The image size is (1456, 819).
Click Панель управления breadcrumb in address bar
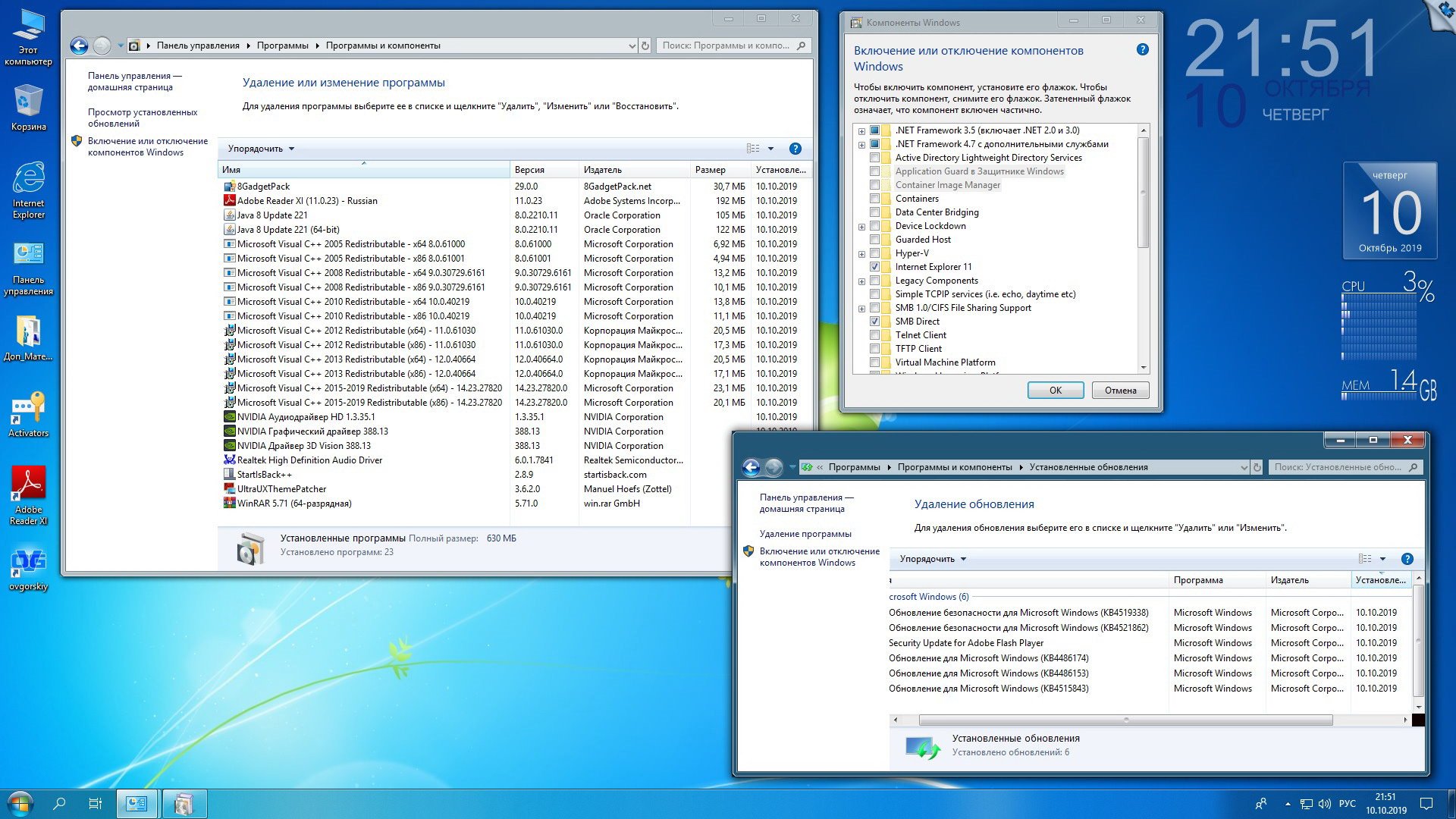[198, 45]
